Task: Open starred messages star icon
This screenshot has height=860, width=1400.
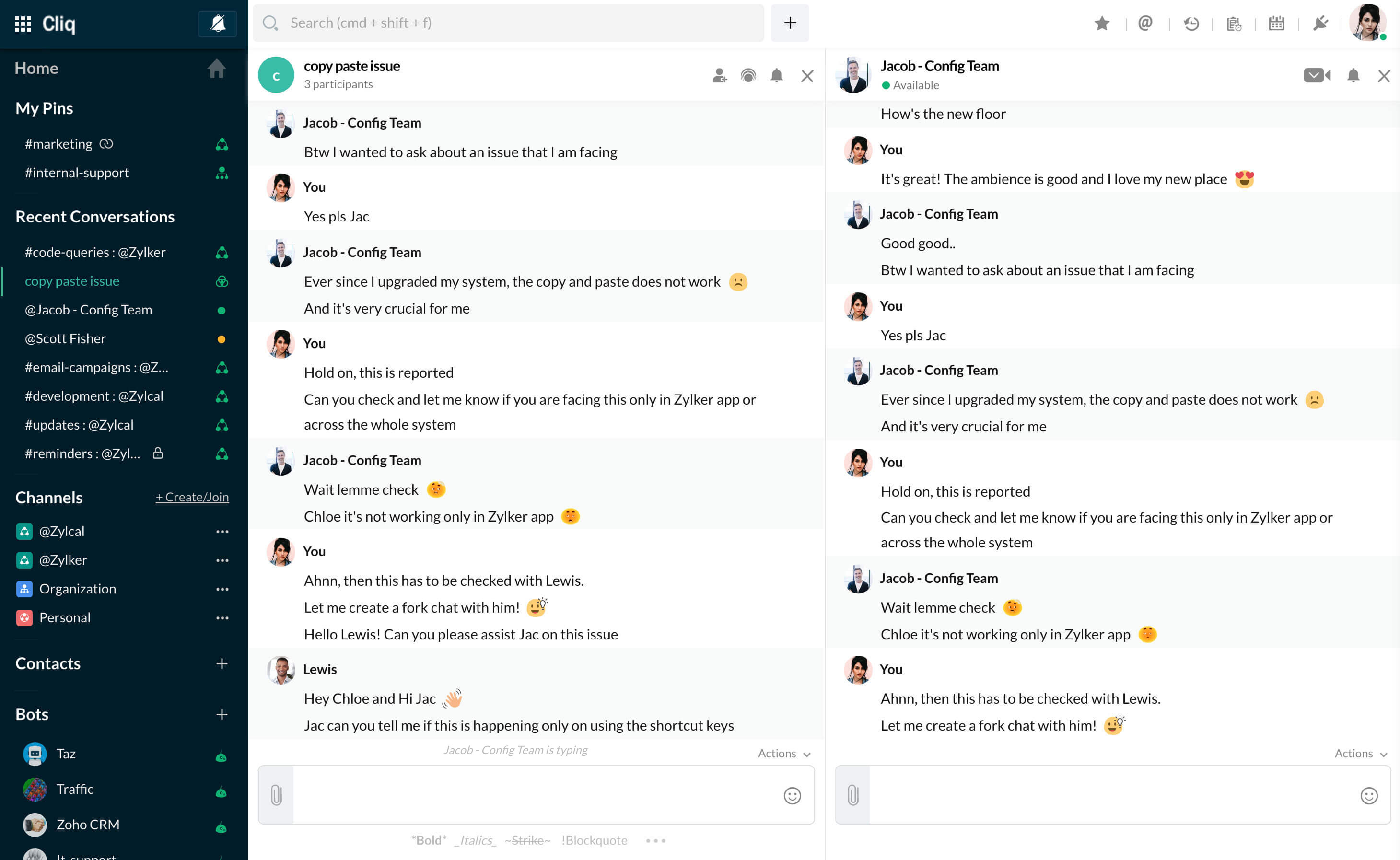Action: 1102,23
